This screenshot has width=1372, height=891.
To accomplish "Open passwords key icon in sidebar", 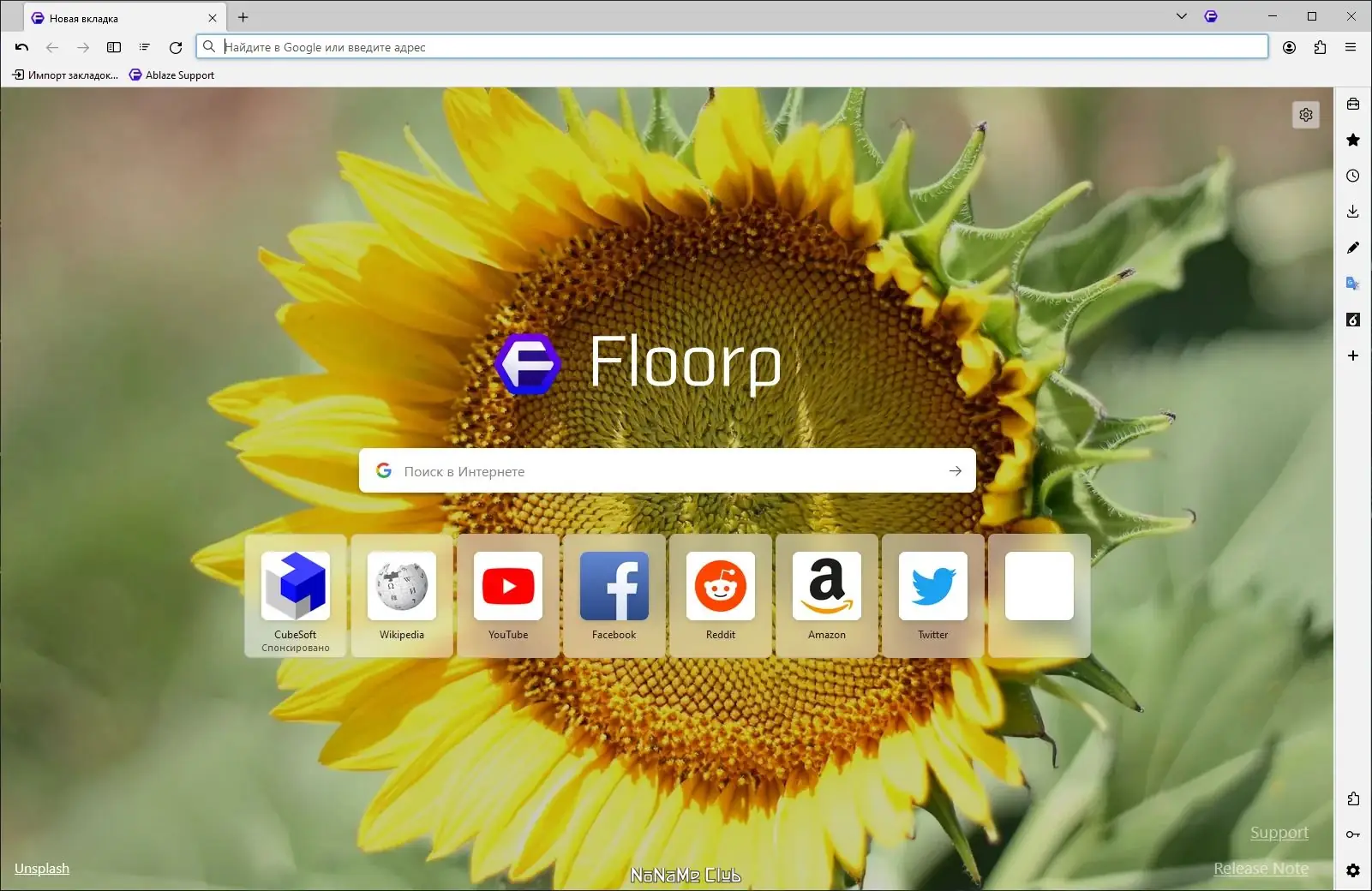I will (1353, 834).
